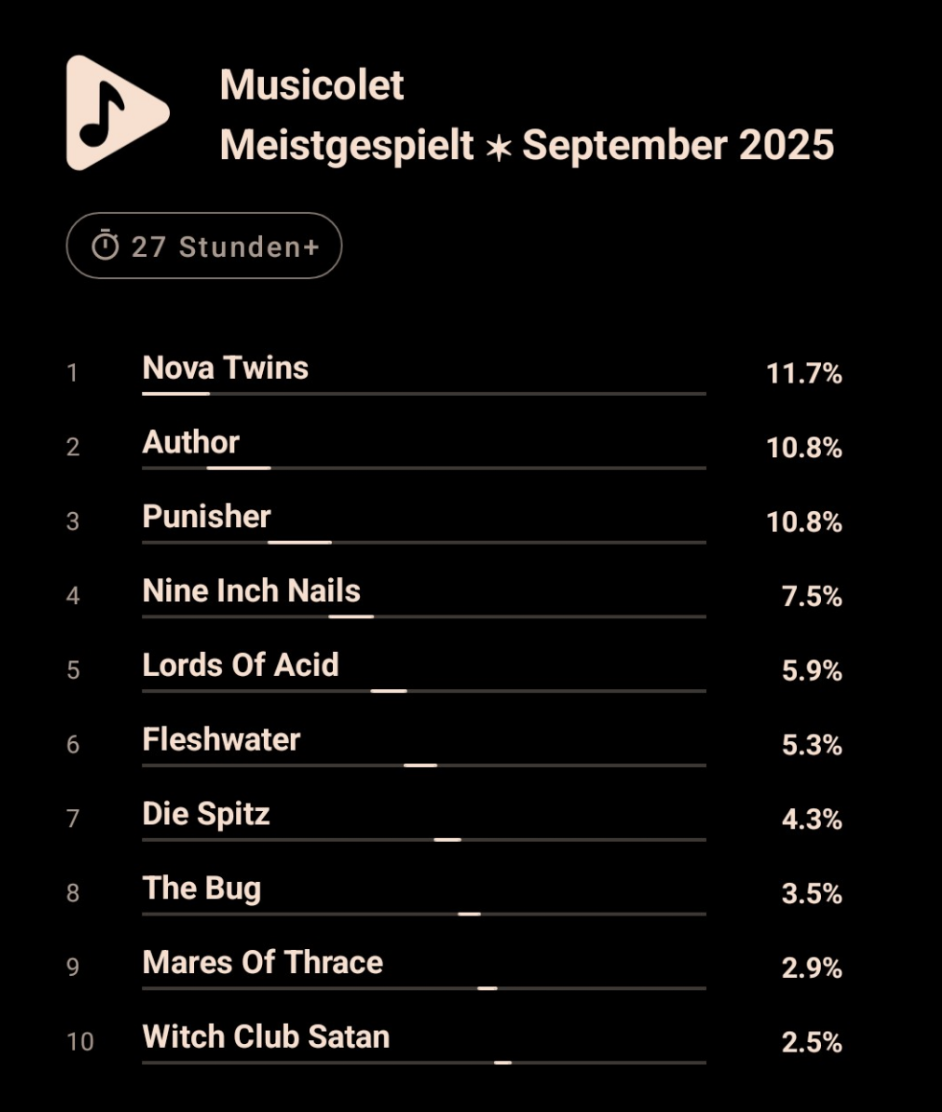Click the 27 Stunden+ listening time pill
The height and width of the screenshot is (1112, 942).
204,246
